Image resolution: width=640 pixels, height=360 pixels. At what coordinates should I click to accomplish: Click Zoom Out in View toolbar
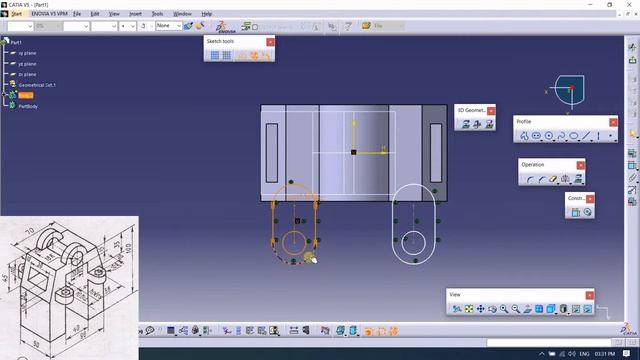(516, 309)
